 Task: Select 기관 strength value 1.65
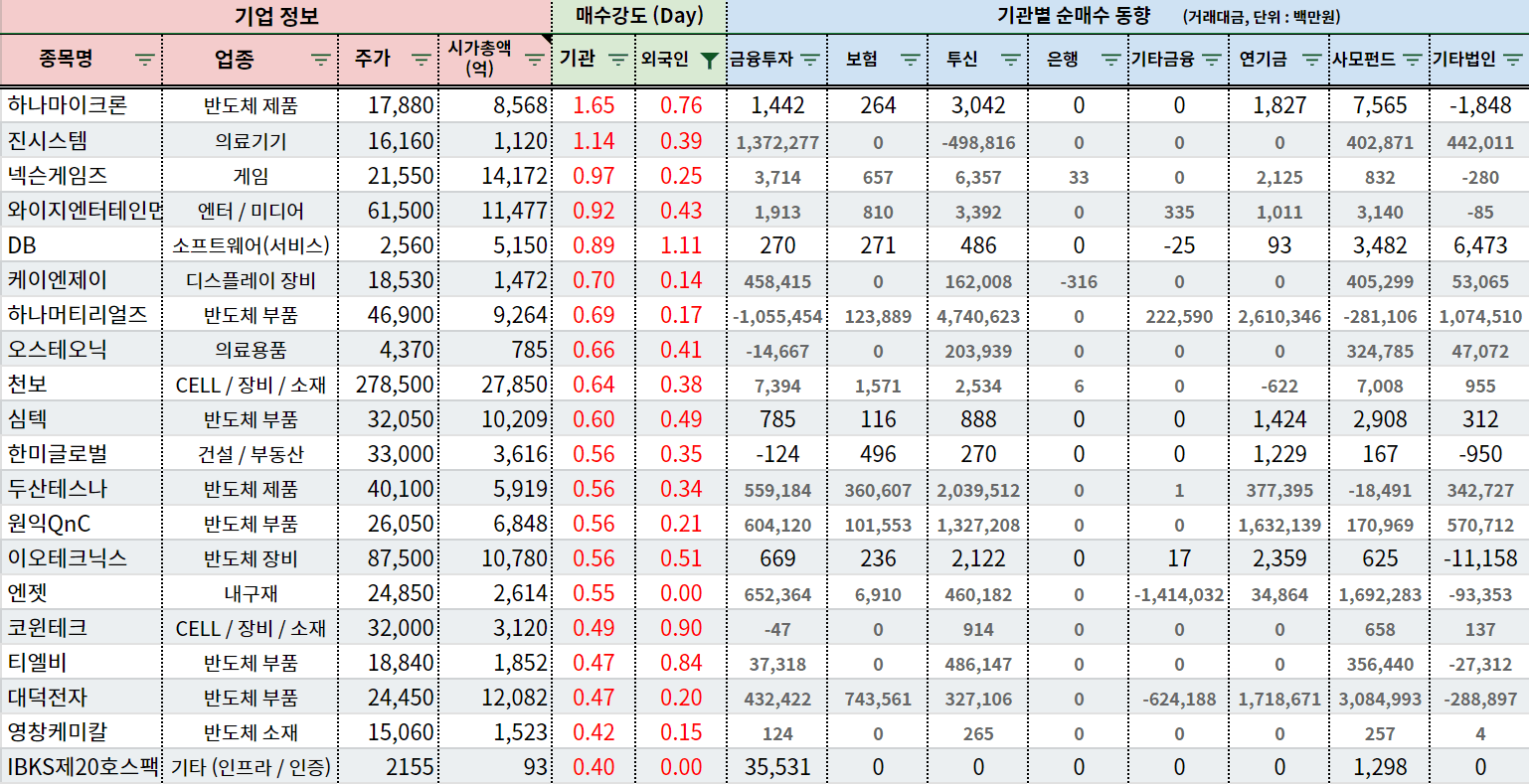click(x=594, y=105)
